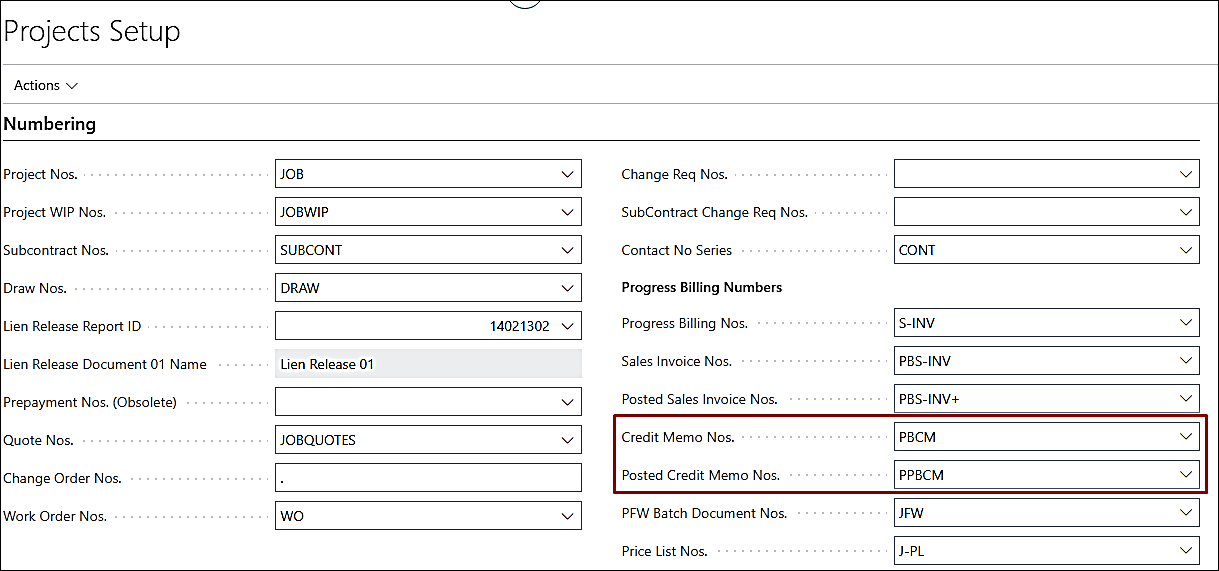The height and width of the screenshot is (571, 1219).
Task: Open the Actions menu
Action: [x=46, y=85]
